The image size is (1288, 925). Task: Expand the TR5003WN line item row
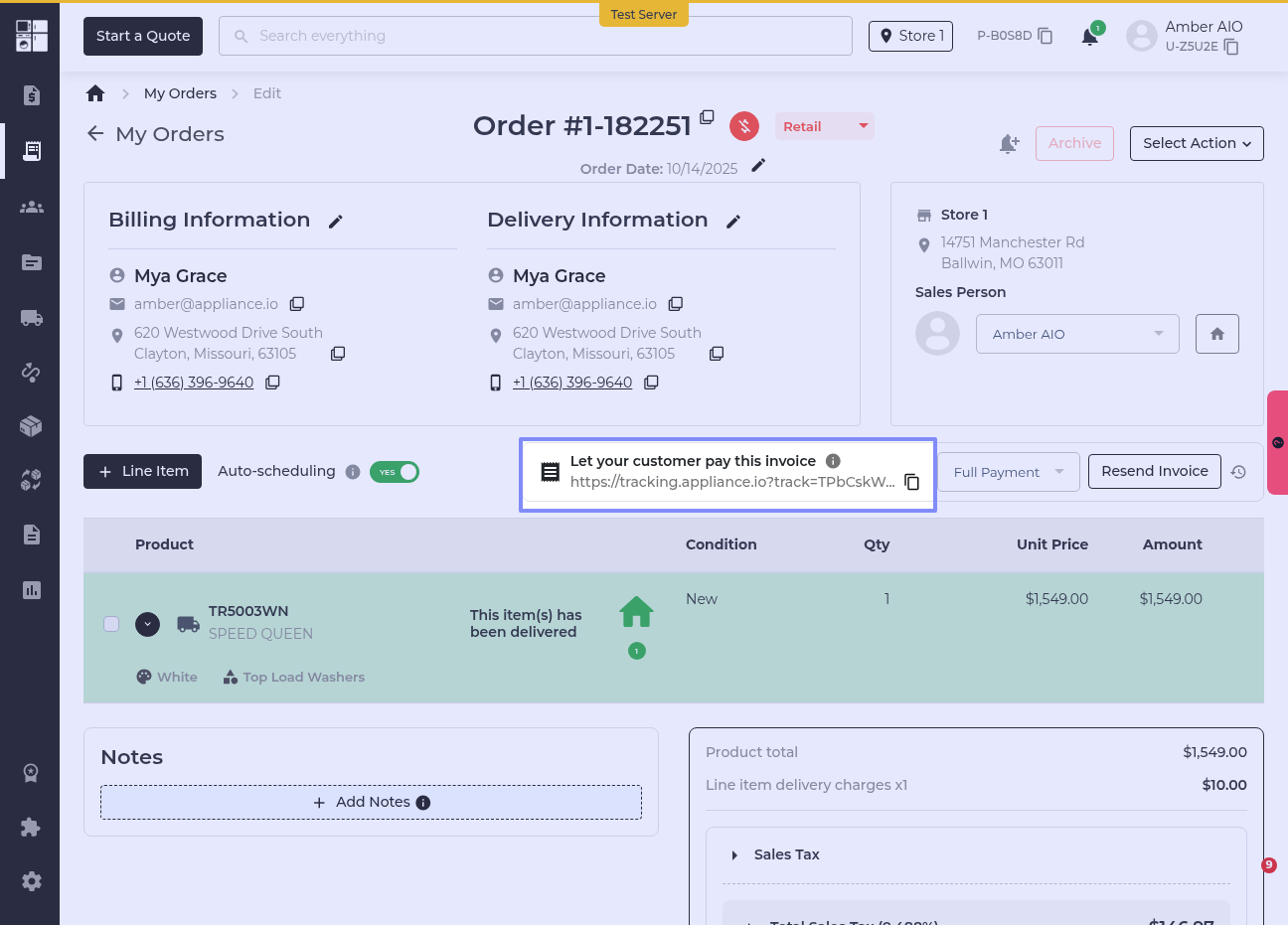147,624
